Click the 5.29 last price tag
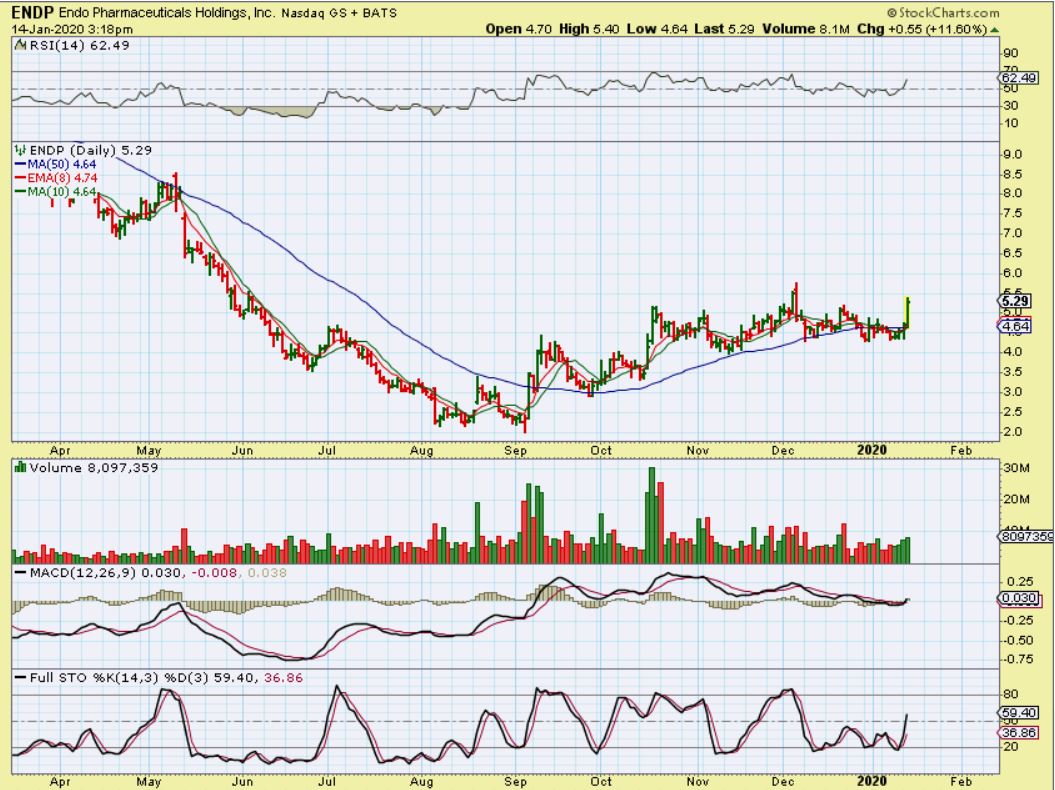The width and height of the screenshot is (1055, 790). click(1015, 301)
